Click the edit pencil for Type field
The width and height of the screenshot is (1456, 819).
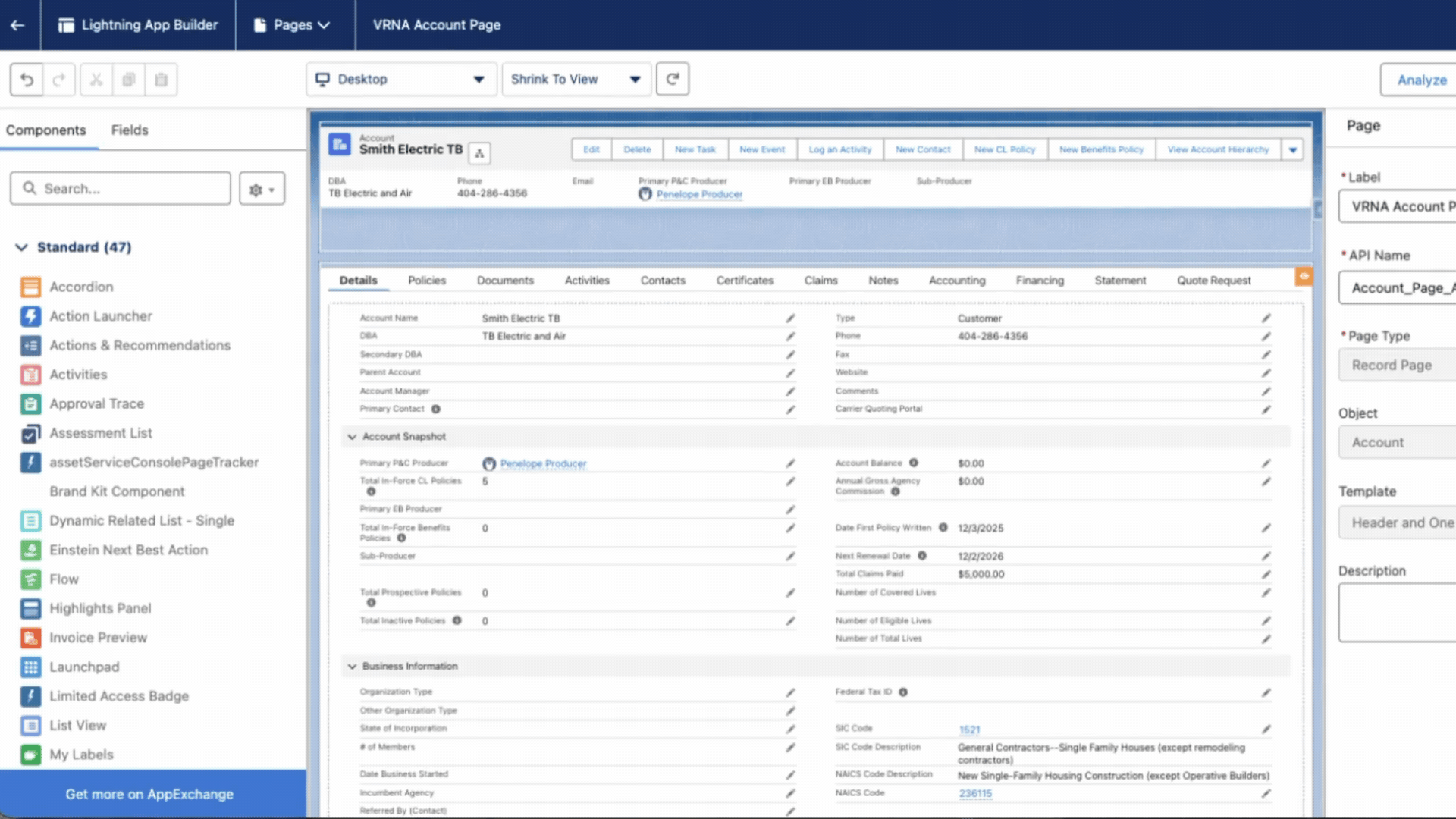(1266, 318)
